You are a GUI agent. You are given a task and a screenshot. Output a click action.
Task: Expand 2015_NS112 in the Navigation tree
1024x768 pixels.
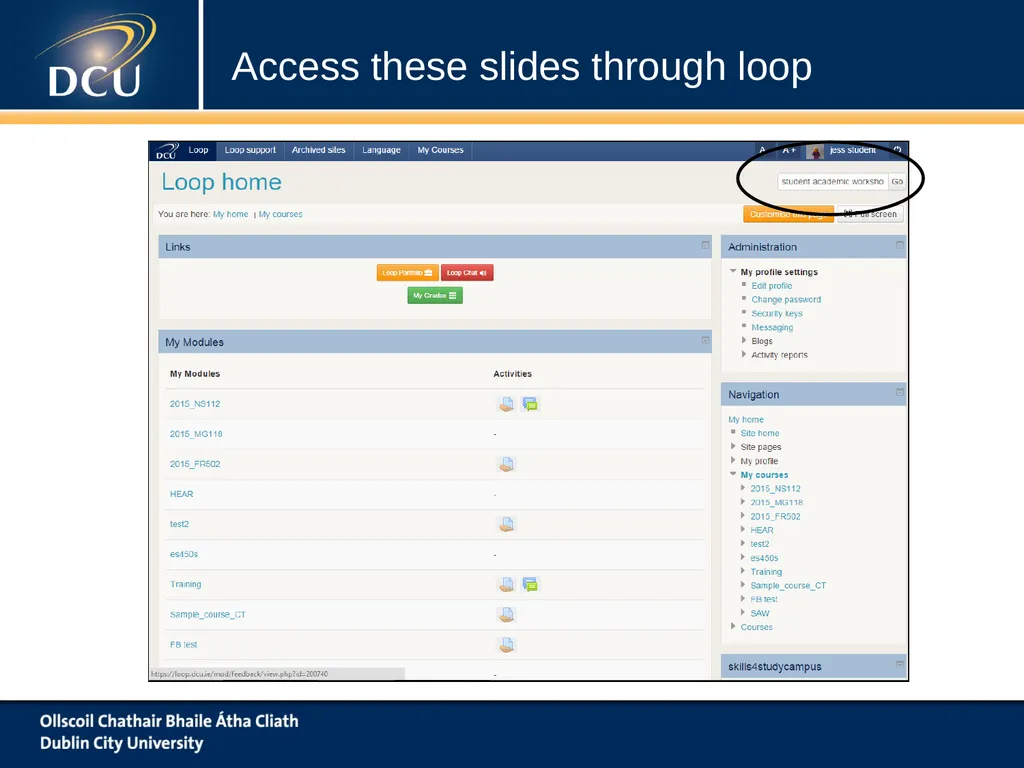coord(743,488)
